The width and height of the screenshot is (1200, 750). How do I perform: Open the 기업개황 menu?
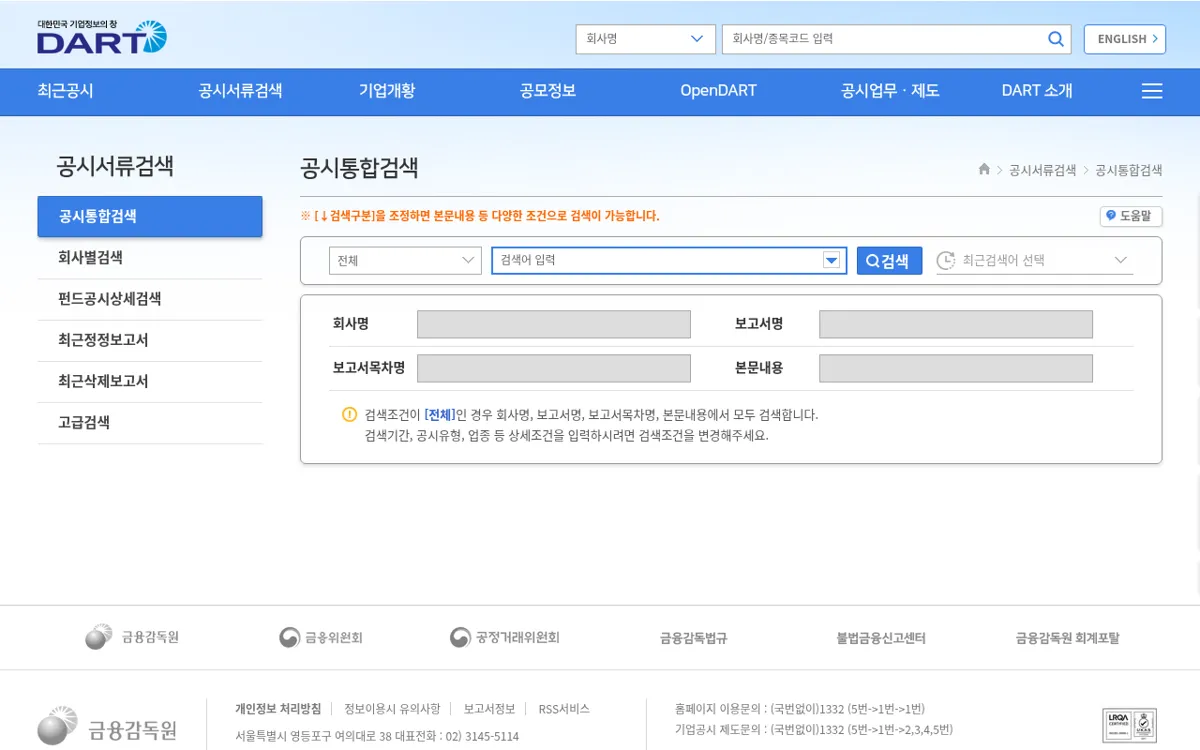[x=387, y=91]
